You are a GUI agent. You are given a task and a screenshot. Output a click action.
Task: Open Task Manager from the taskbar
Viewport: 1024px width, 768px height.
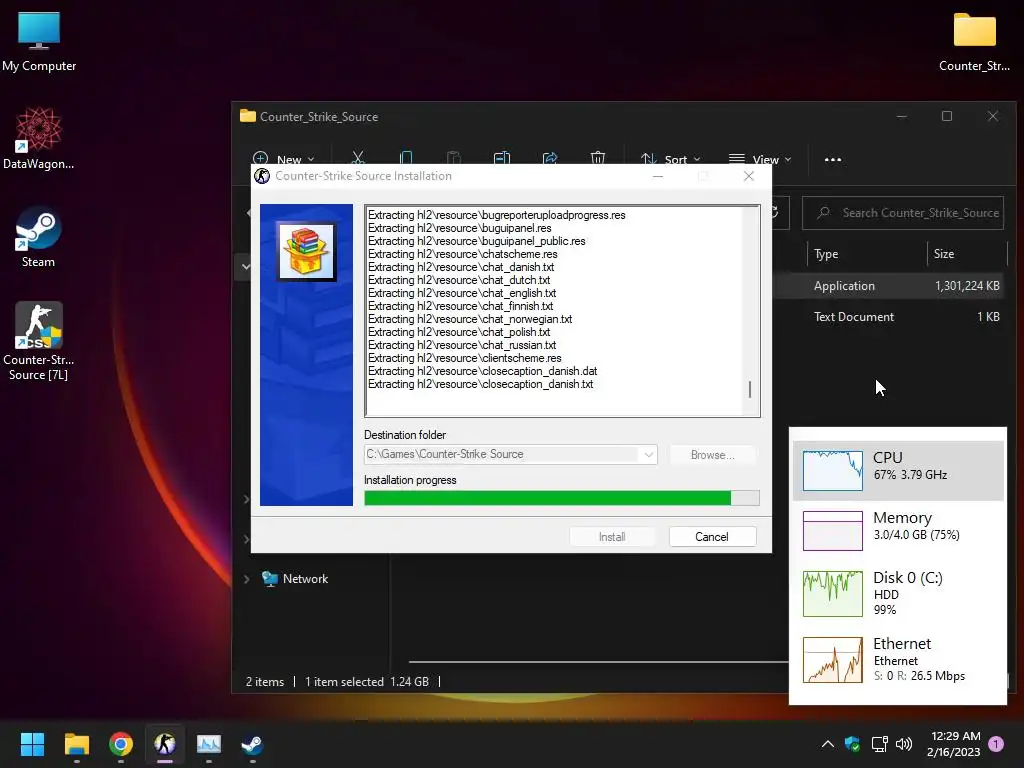[x=209, y=744]
